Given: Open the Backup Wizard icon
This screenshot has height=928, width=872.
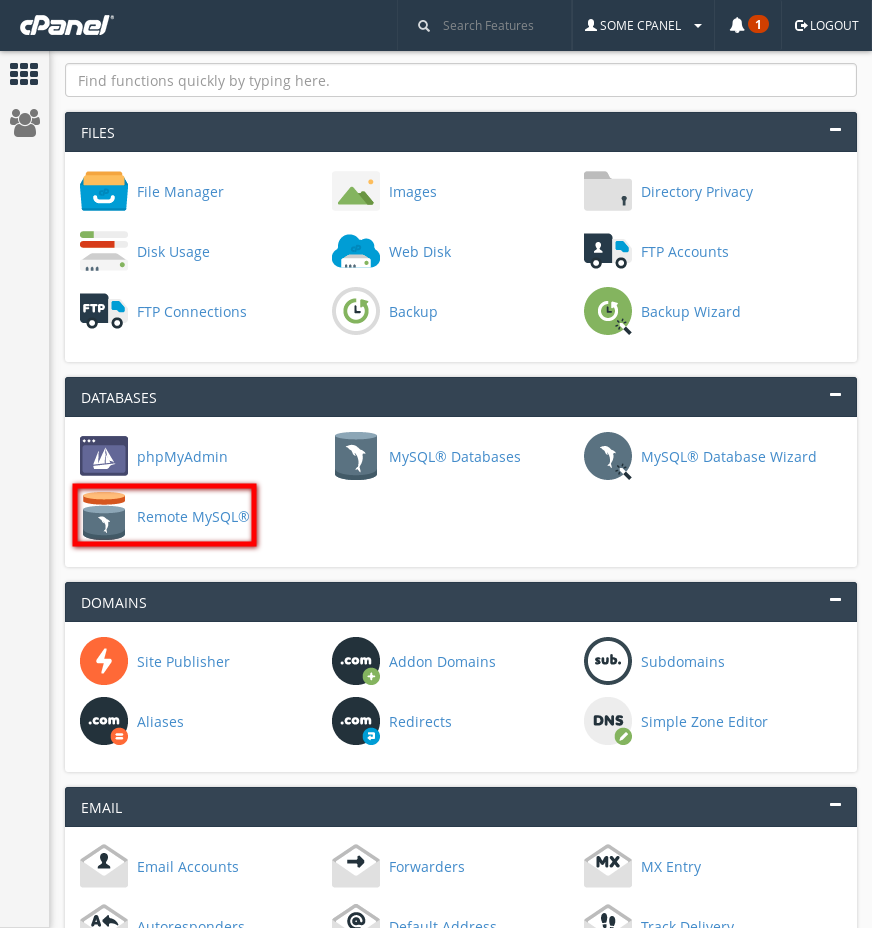Looking at the screenshot, I should click(x=608, y=311).
